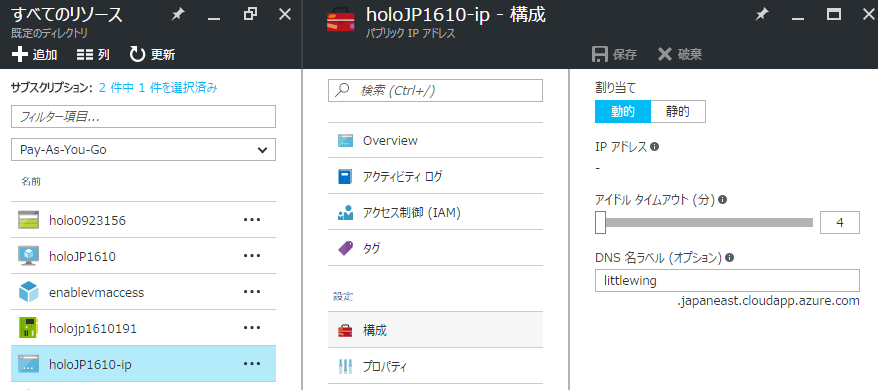Select Static (静的) assignment
The width and height of the screenshot is (878, 390).
[678, 112]
